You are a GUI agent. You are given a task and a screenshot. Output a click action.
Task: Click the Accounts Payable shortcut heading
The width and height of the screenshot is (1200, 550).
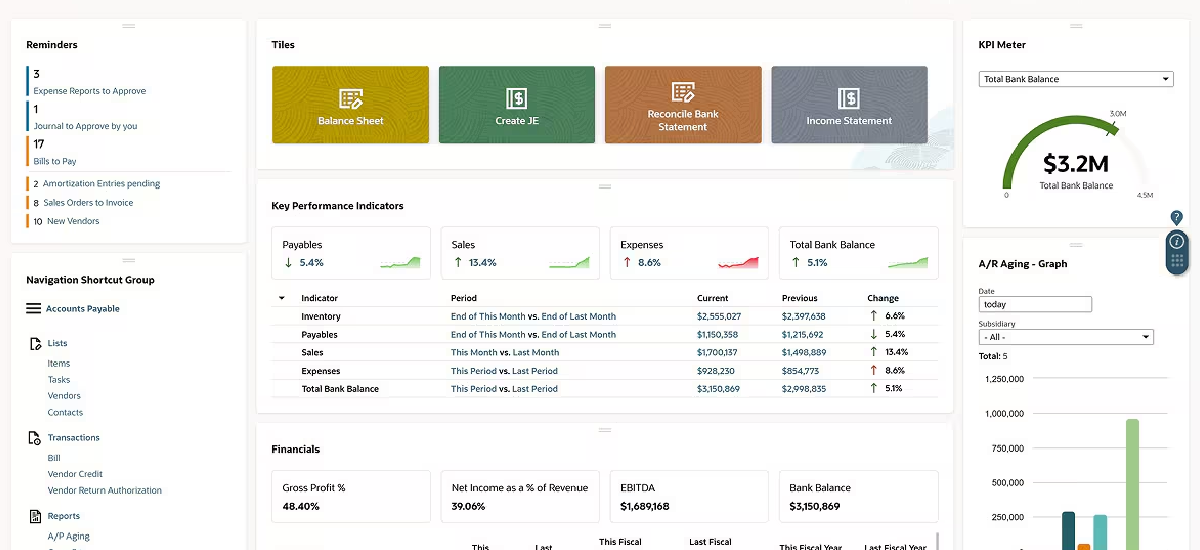point(83,309)
